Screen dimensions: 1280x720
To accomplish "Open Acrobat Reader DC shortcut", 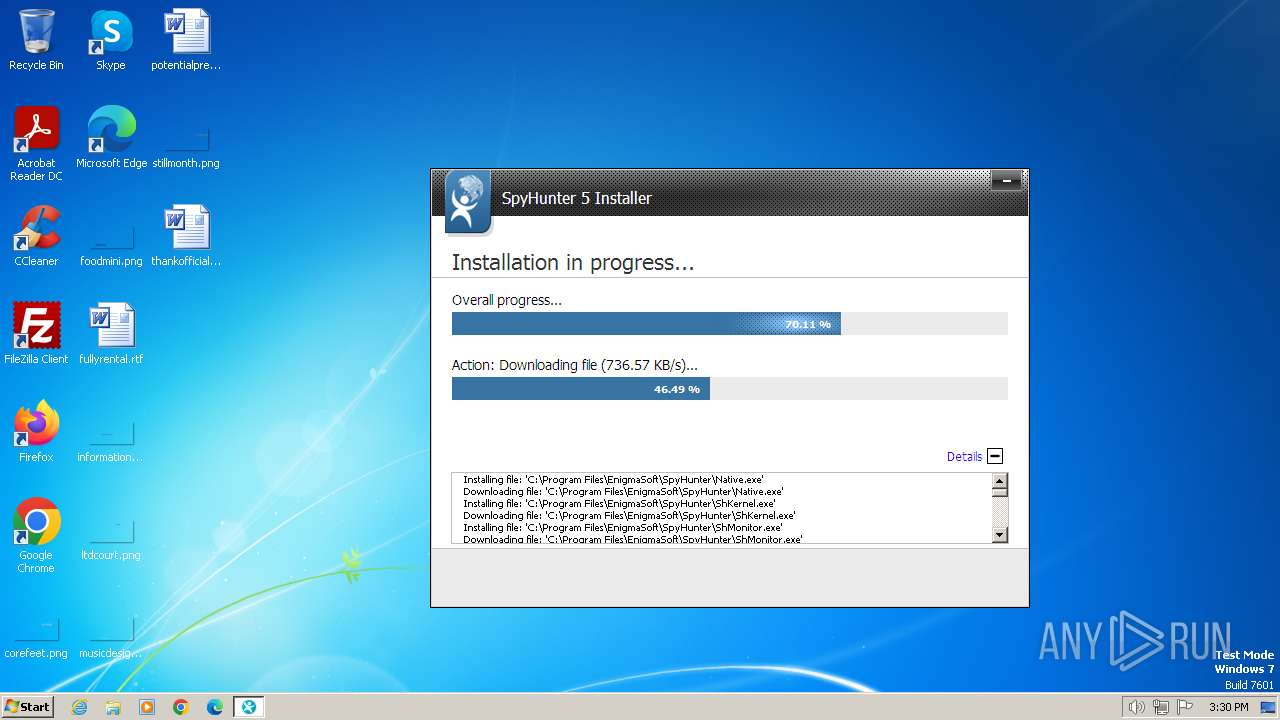I will coord(36,144).
